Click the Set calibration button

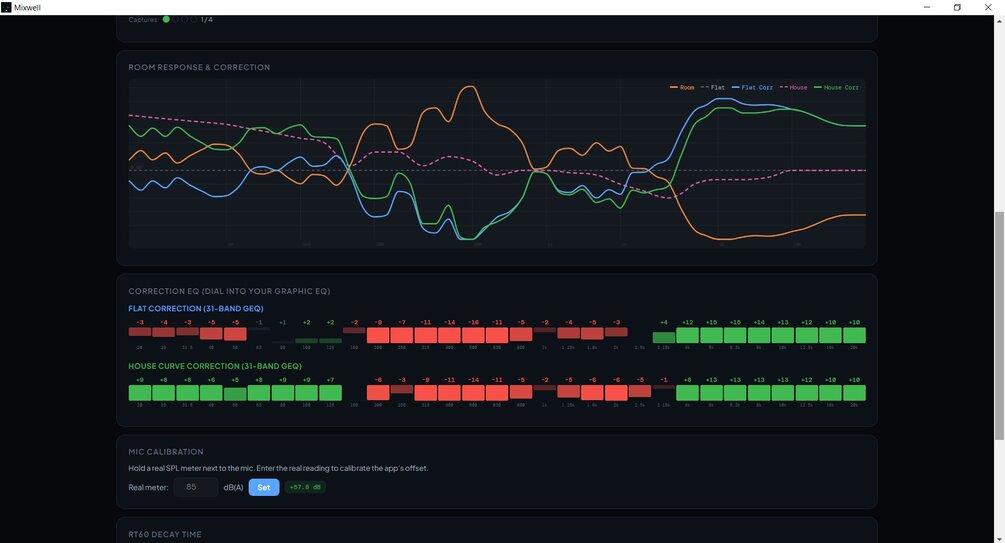[x=263, y=487]
